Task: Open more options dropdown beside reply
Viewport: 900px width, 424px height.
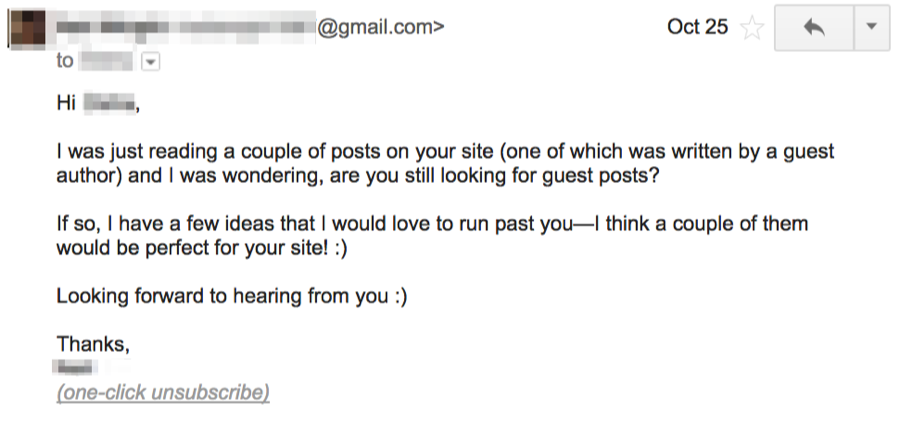Action: [872, 28]
